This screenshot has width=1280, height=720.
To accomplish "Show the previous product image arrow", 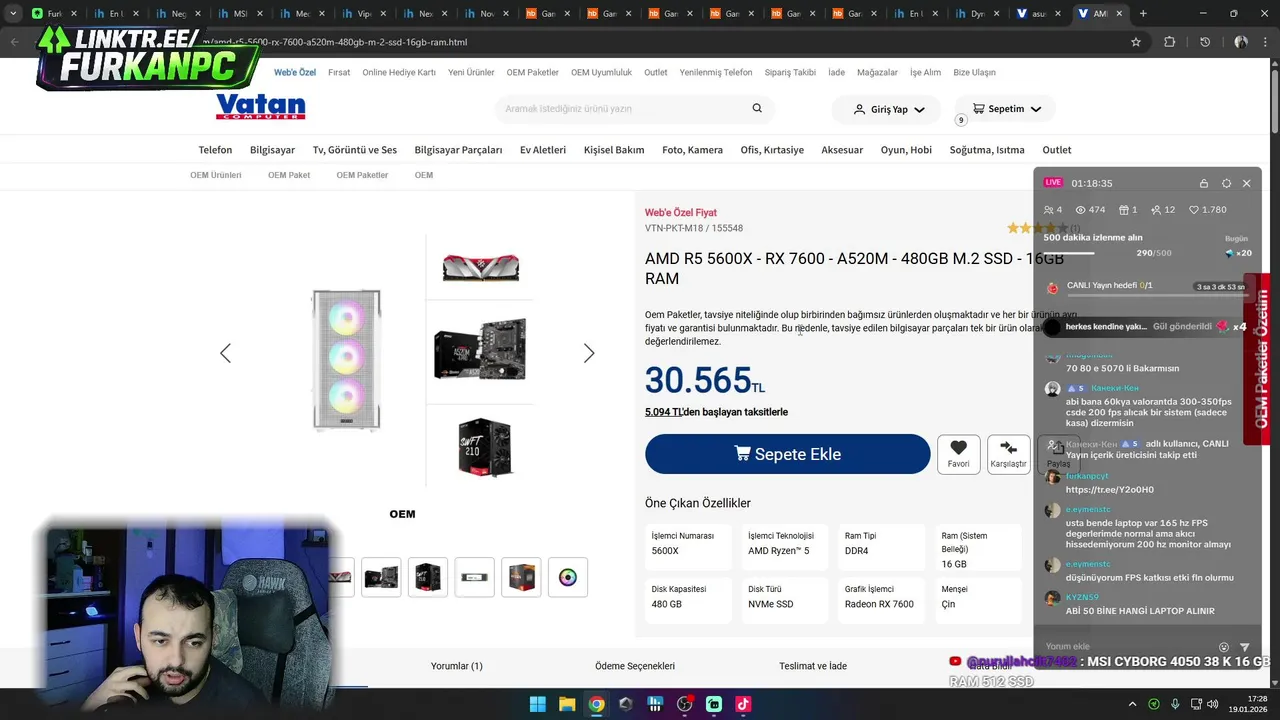I will [x=225, y=353].
